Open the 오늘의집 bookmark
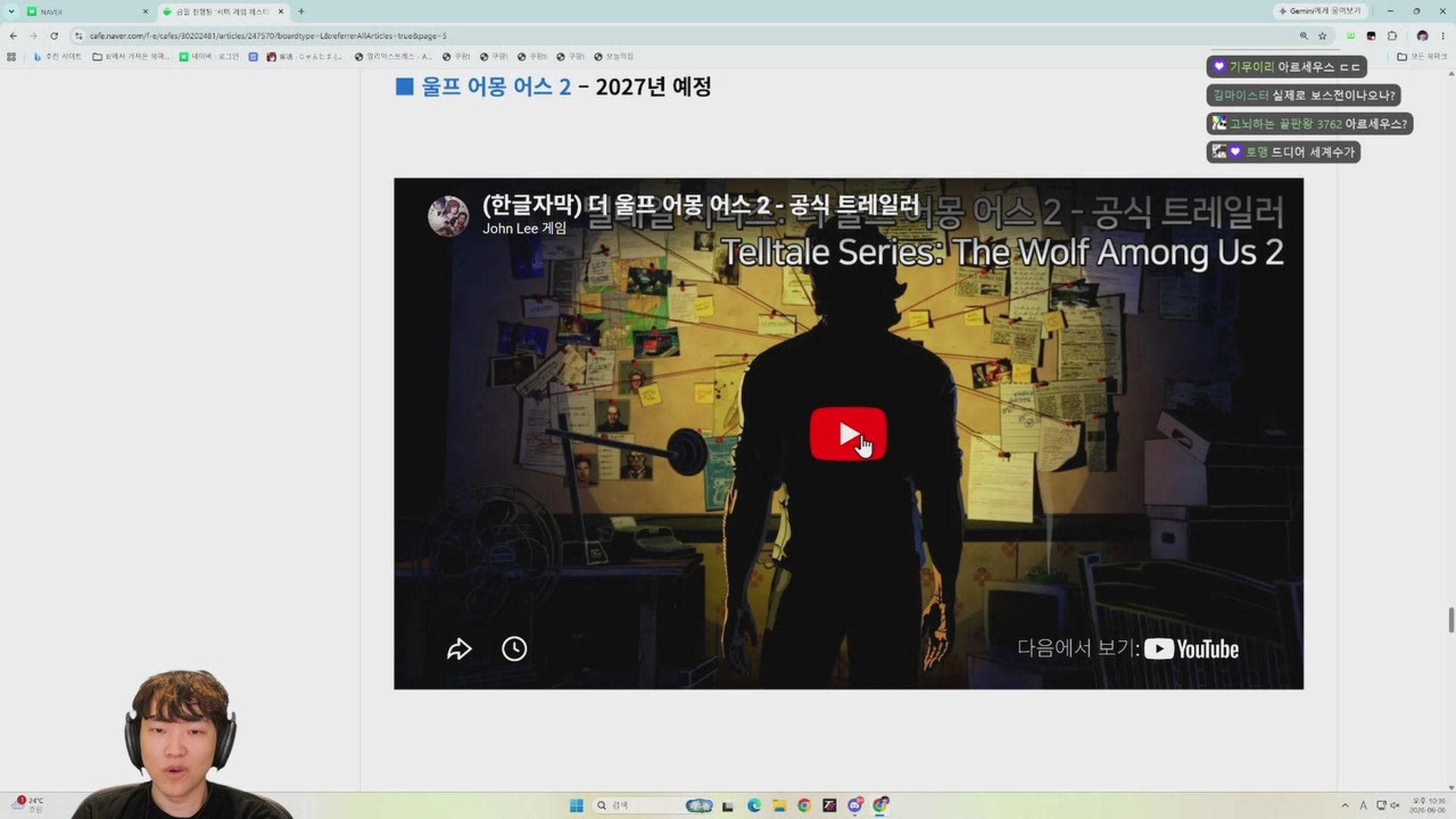 click(614, 57)
